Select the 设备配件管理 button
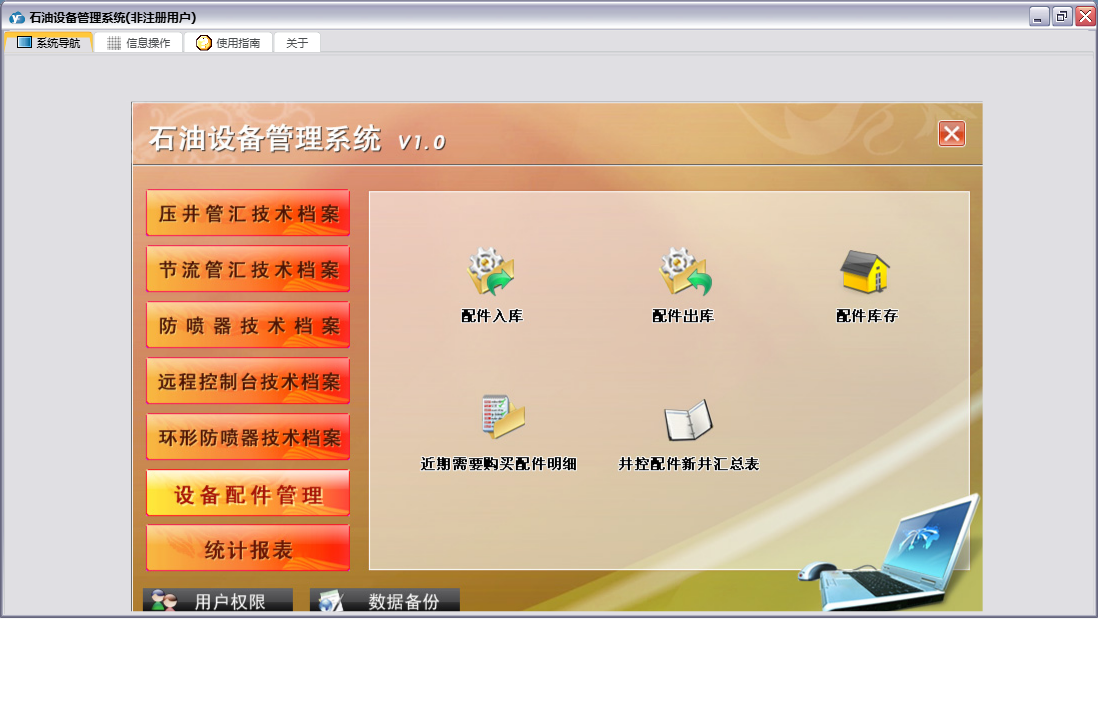1098x716 pixels. click(248, 493)
